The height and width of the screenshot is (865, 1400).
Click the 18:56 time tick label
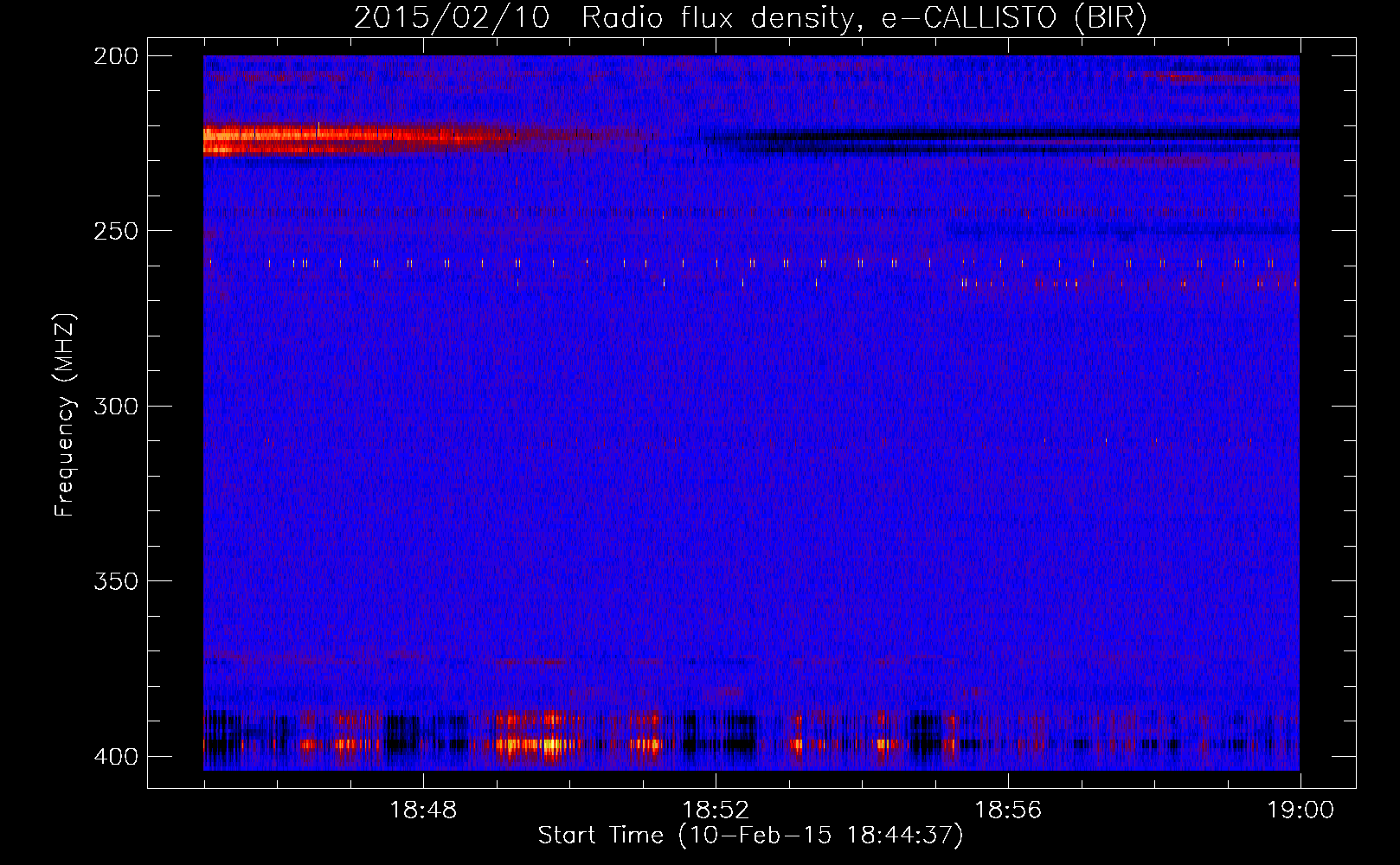coord(1008,811)
